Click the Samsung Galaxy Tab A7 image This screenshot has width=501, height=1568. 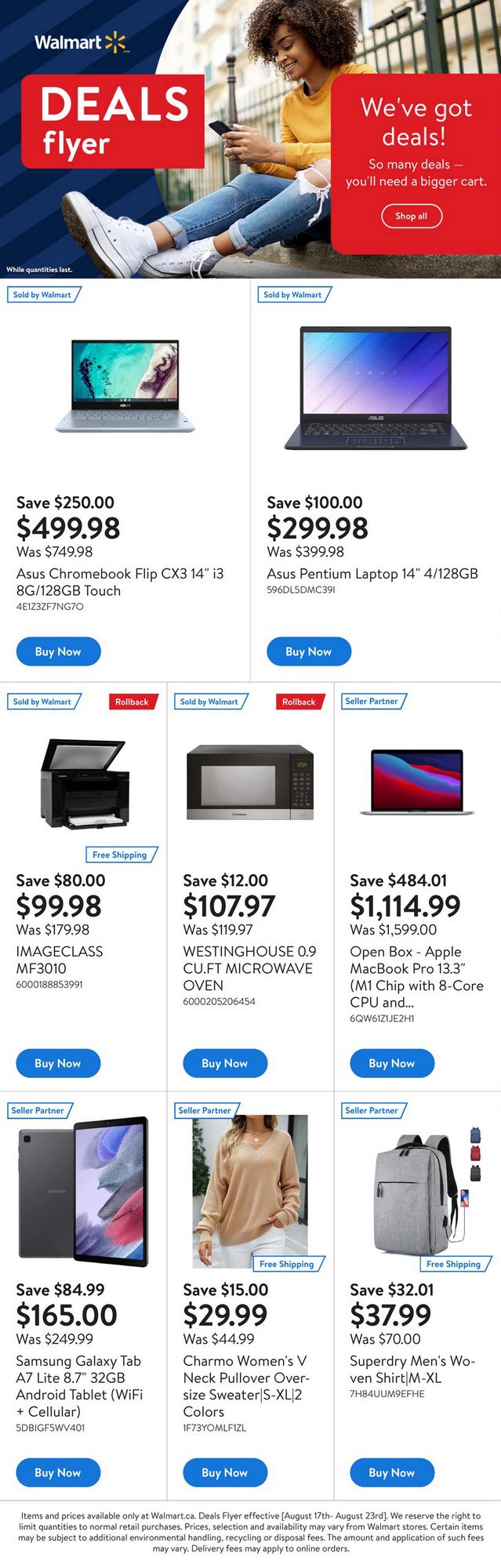point(84,1191)
